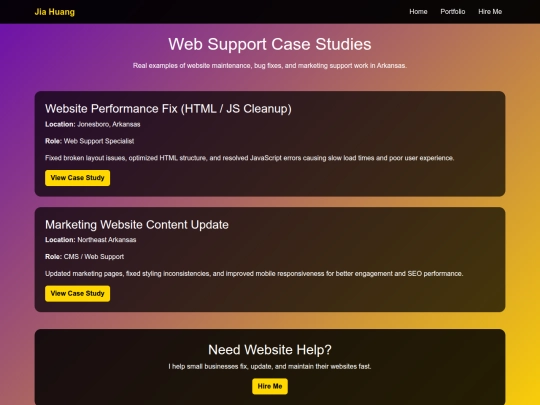Select Hire Me in the top navigation
Screen dimensions: 540x405
490,12
